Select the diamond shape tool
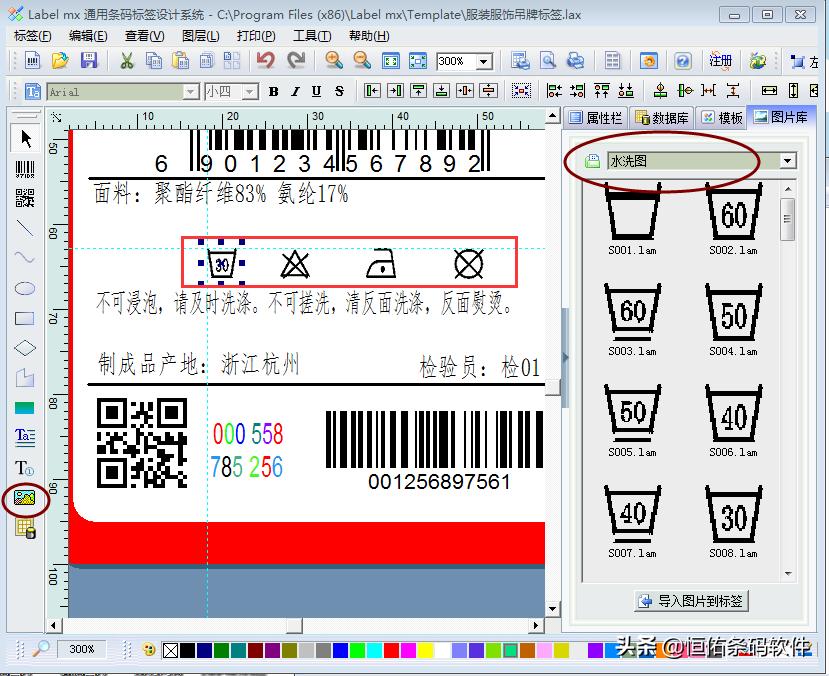The height and width of the screenshot is (676, 829). click(x=25, y=348)
